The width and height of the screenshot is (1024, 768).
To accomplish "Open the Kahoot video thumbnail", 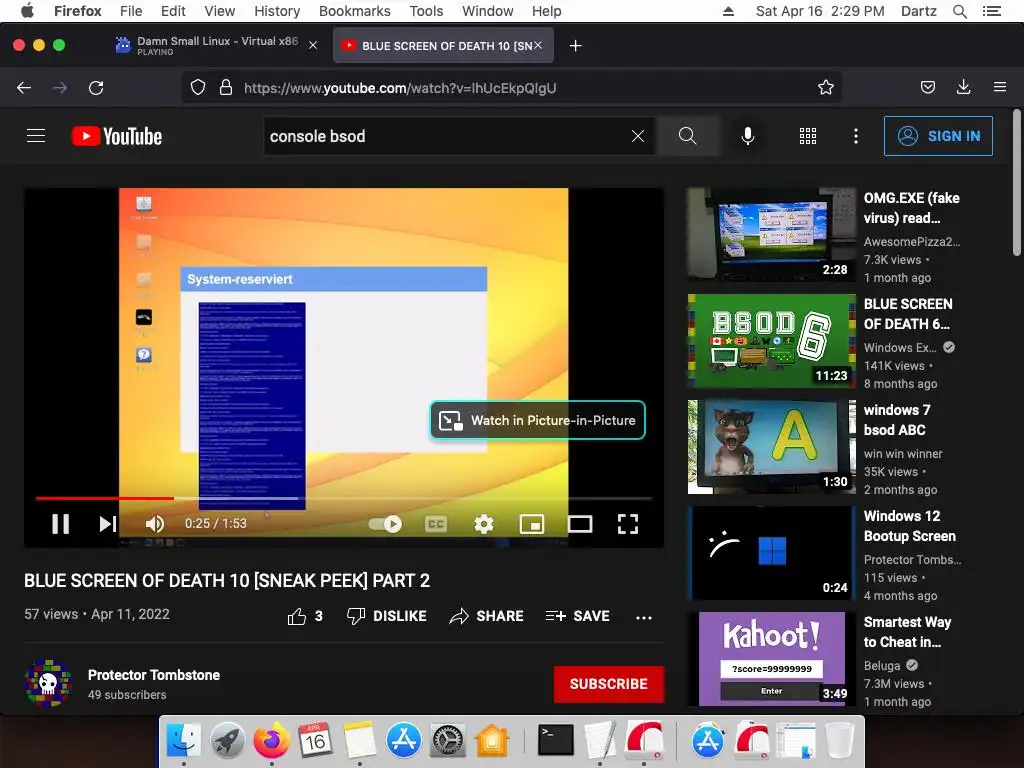I will click(x=771, y=658).
